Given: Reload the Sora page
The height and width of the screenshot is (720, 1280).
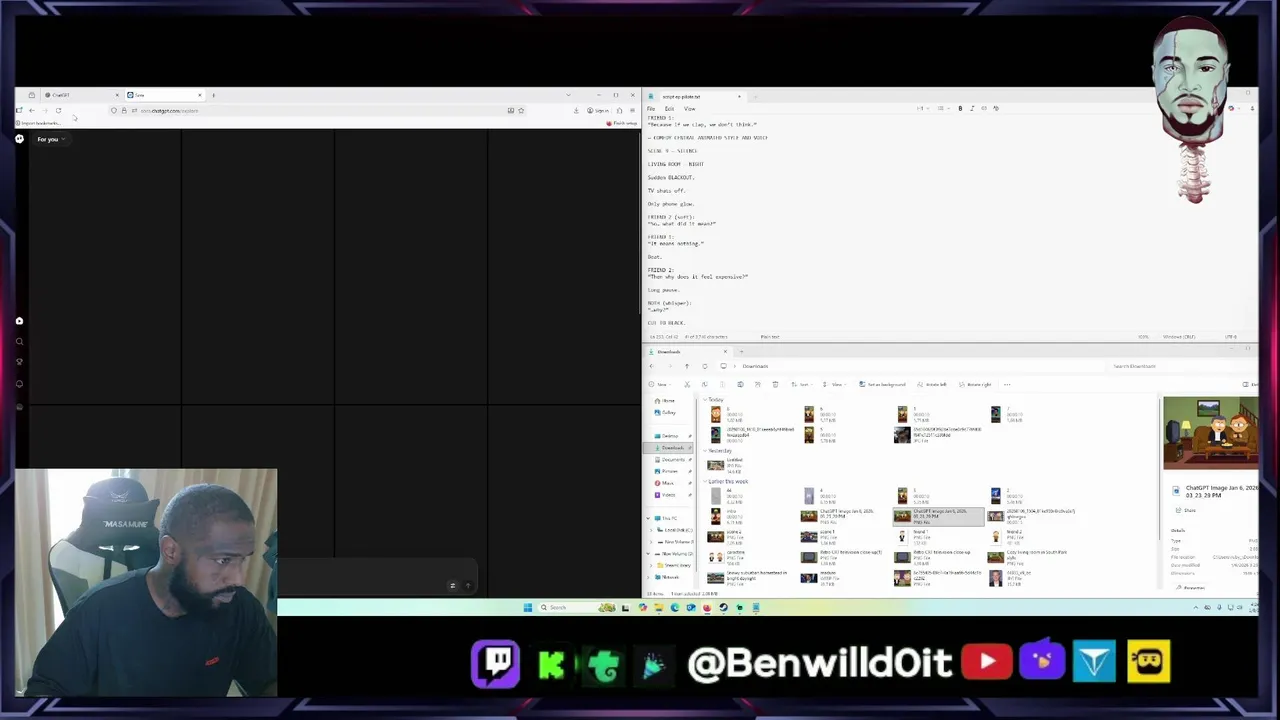Looking at the screenshot, I should pyautogui.click(x=58, y=110).
